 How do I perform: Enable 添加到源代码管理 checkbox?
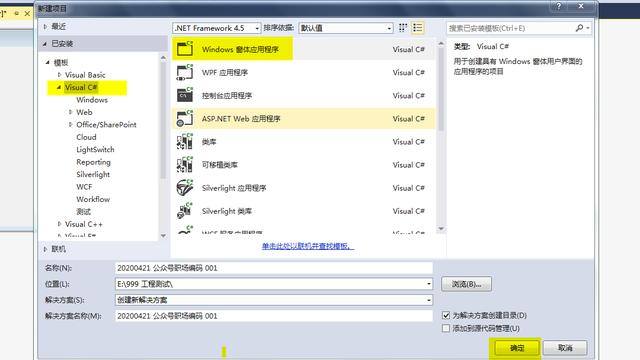point(446,328)
